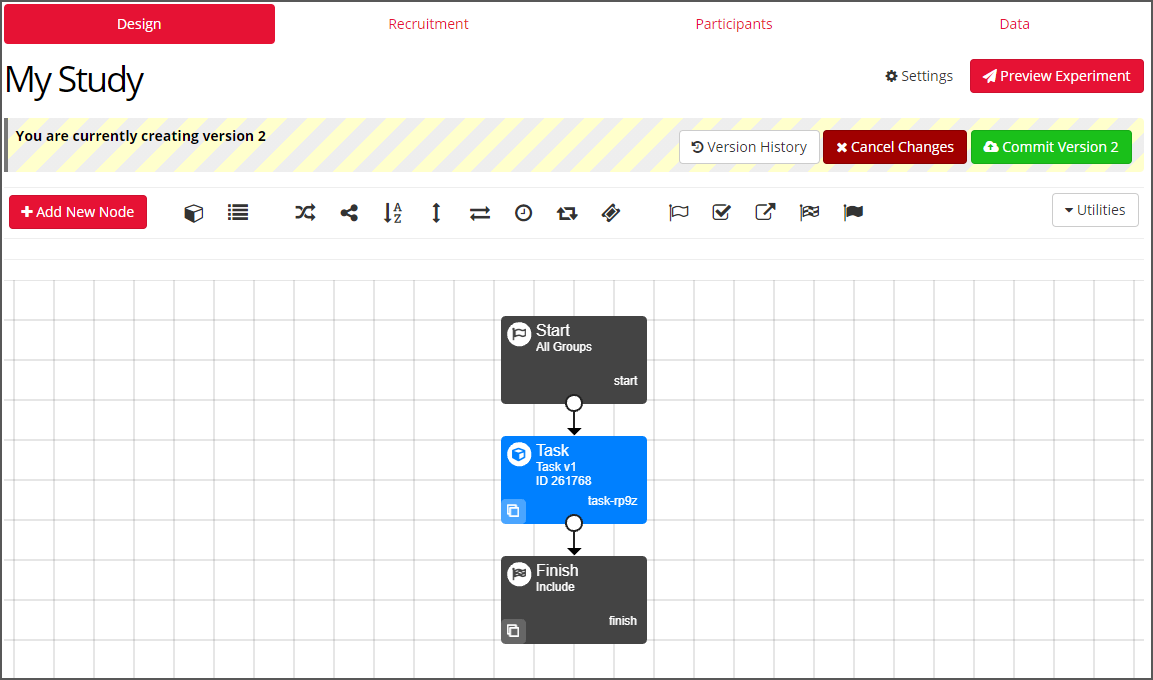Open the Participants tab

point(734,23)
